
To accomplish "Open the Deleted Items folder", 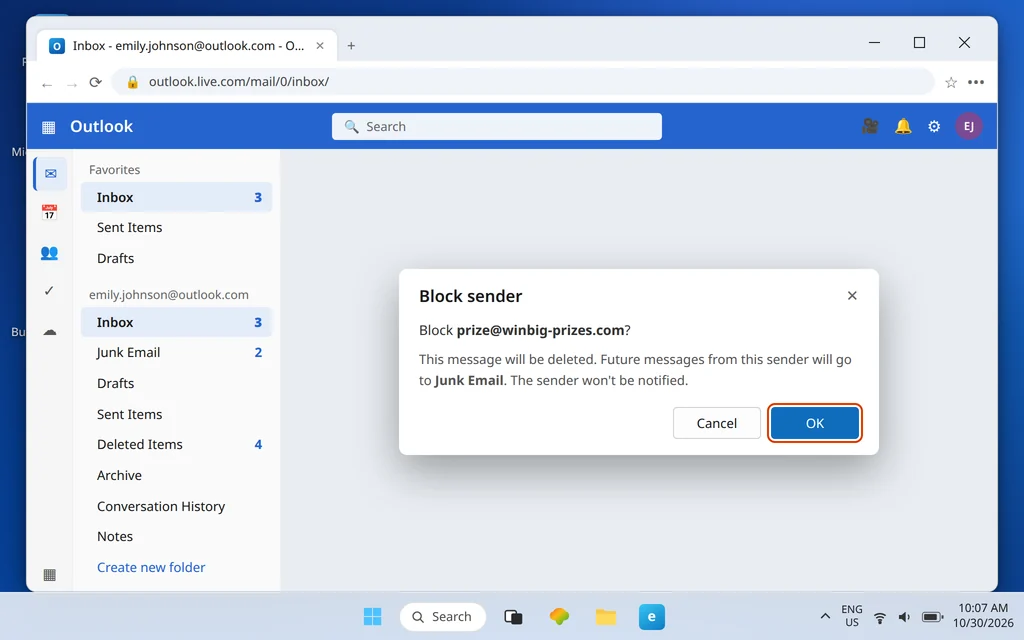I will (x=176, y=445).
